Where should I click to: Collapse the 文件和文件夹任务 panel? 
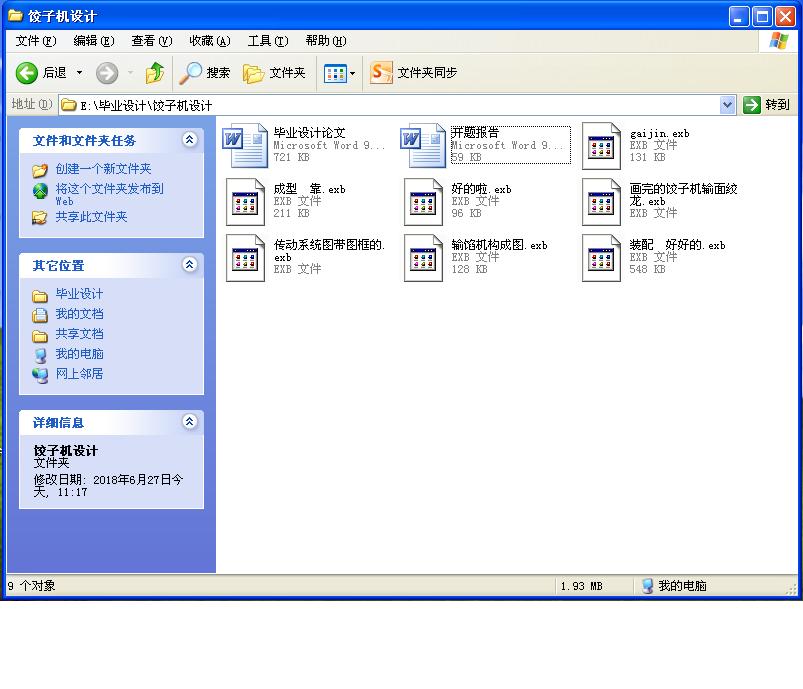point(189,139)
